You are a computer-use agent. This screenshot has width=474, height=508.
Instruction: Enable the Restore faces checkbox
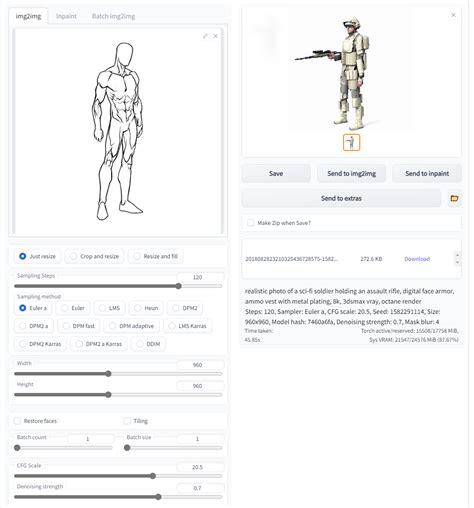[17, 421]
